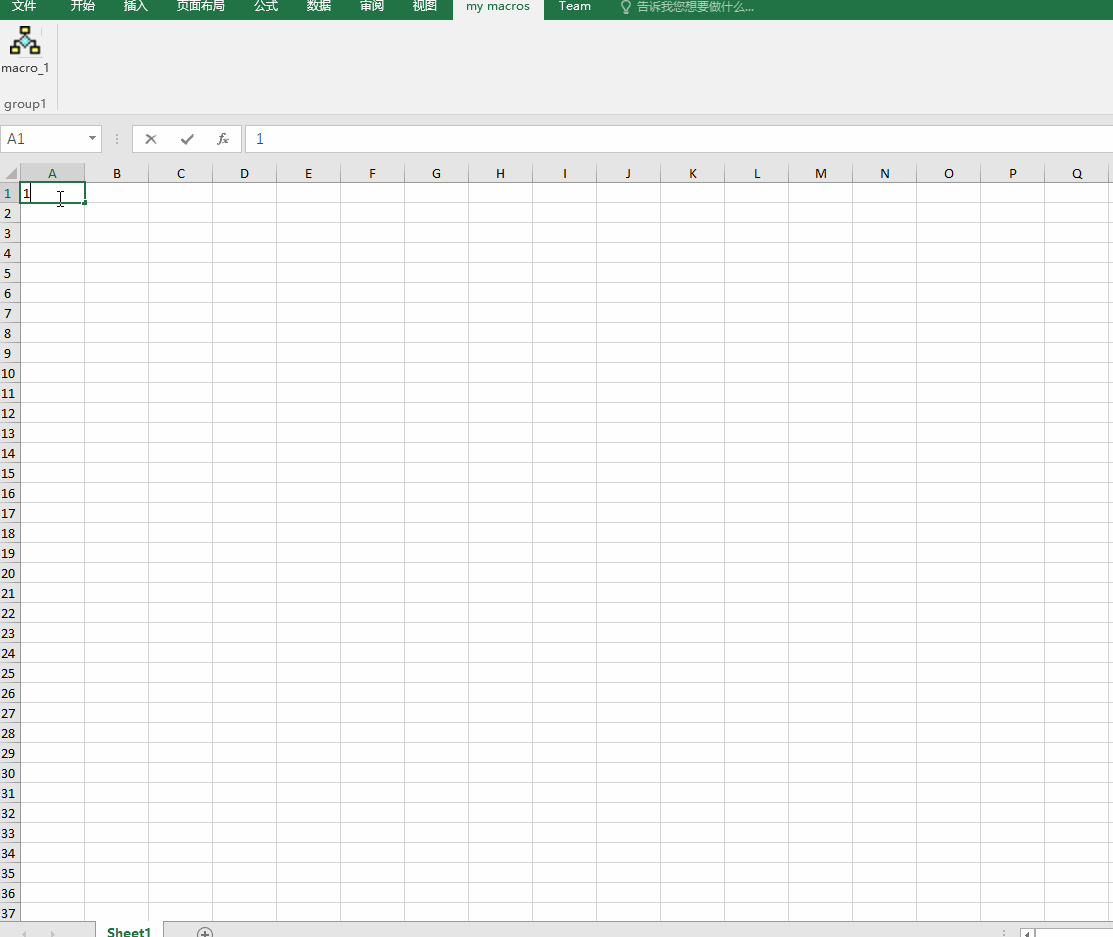Image resolution: width=1113 pixels, height=937 pixels.
Task: Open the 视图 ribbon tab
Action: [424, 6]
